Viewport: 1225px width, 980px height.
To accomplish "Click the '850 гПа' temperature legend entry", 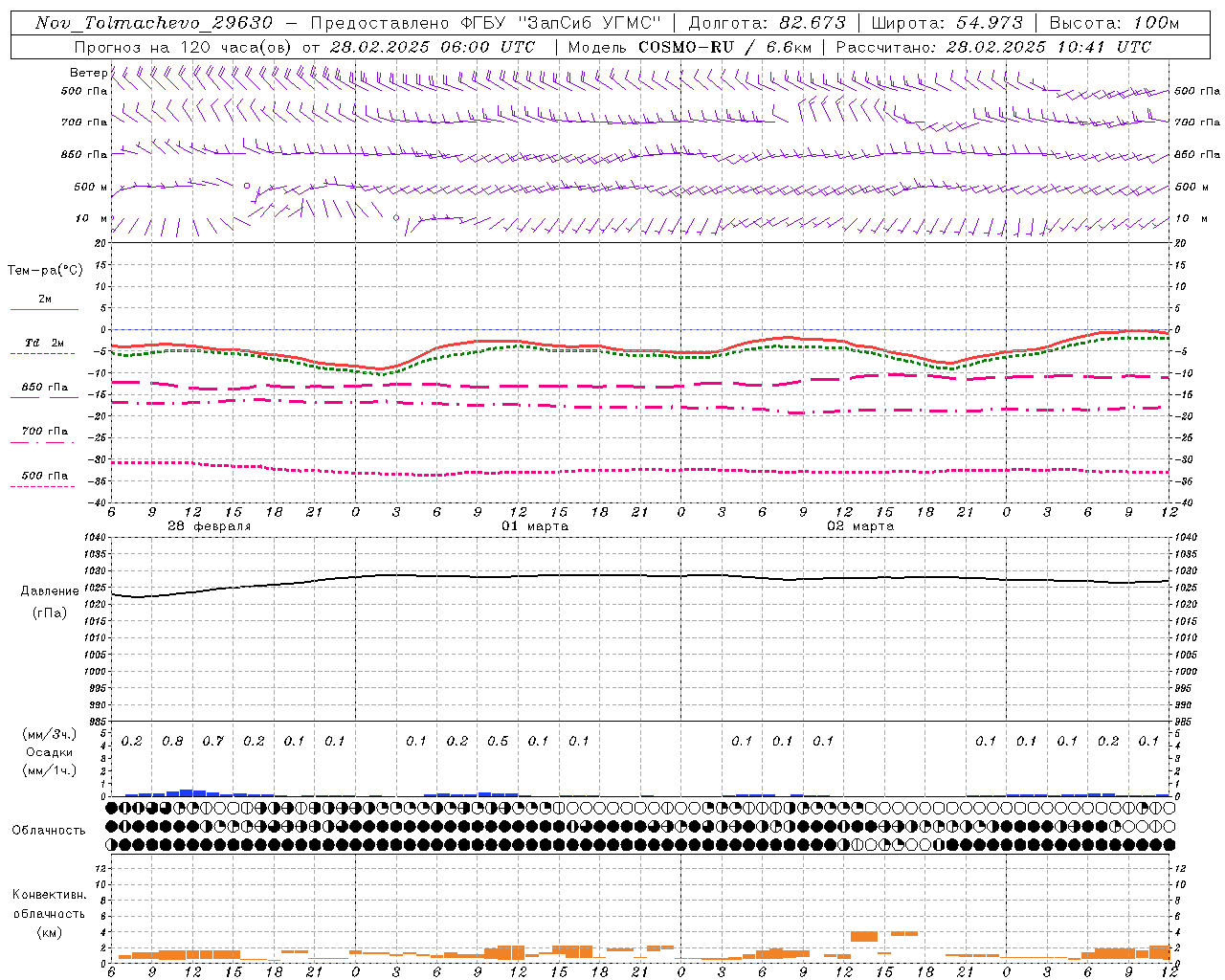I will [44, 388].
